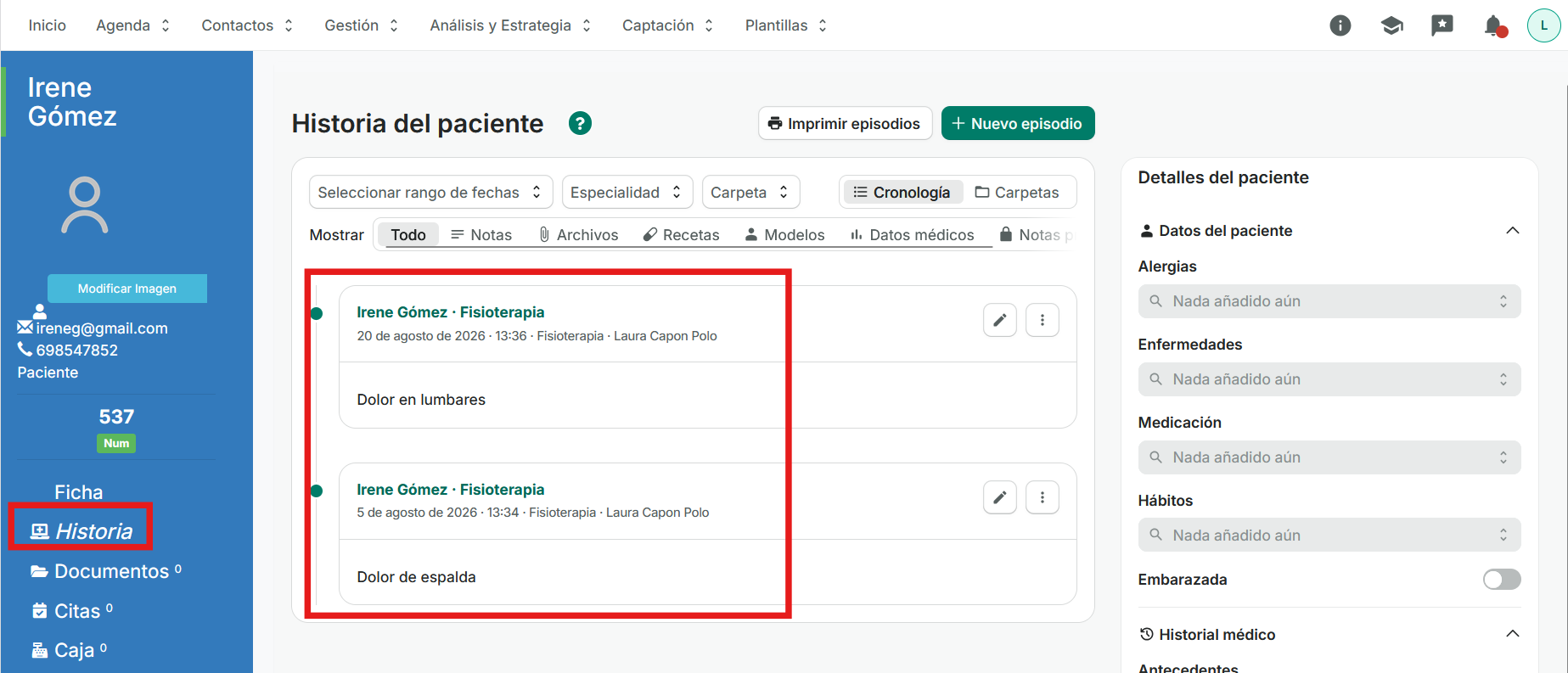Switch view to Carpetas
The width and height of the screenshot is (1568, 673).
pos(1017,193)
